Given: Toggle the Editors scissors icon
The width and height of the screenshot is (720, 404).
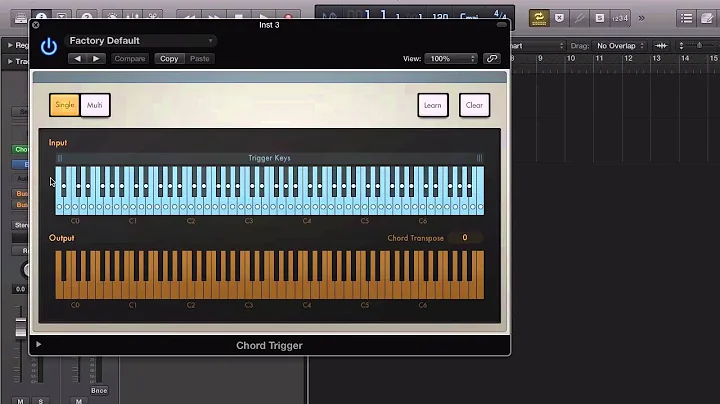Looking at the screenshot, I should click(153, 16).
